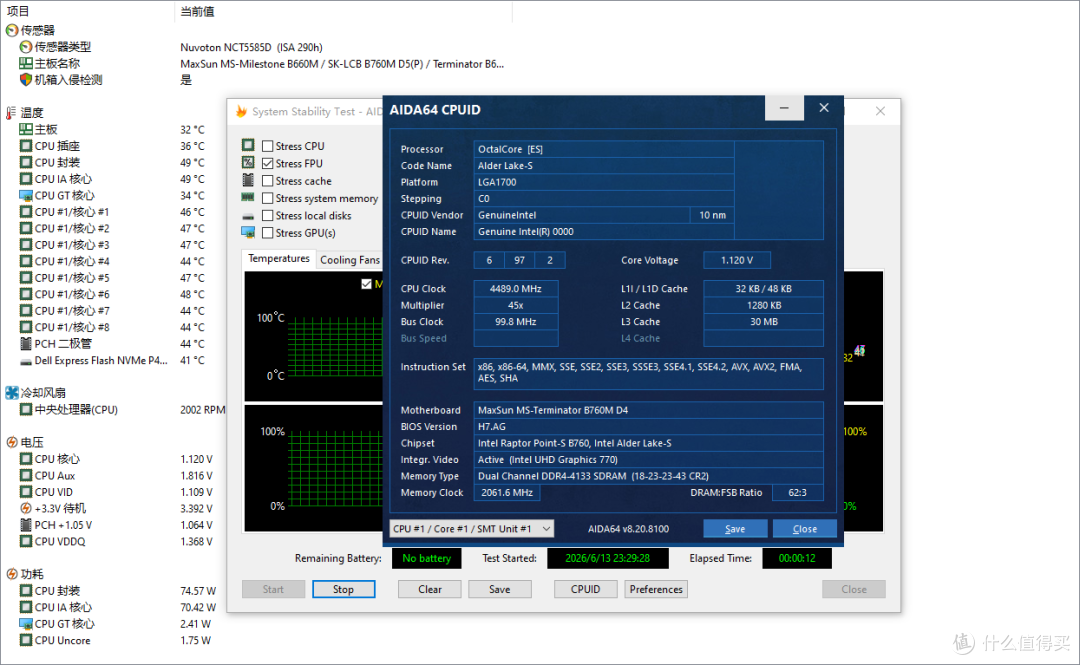1080x665 pixels.
Task: Click the 功耗 power category icon
Action: [x=12, y=574]
